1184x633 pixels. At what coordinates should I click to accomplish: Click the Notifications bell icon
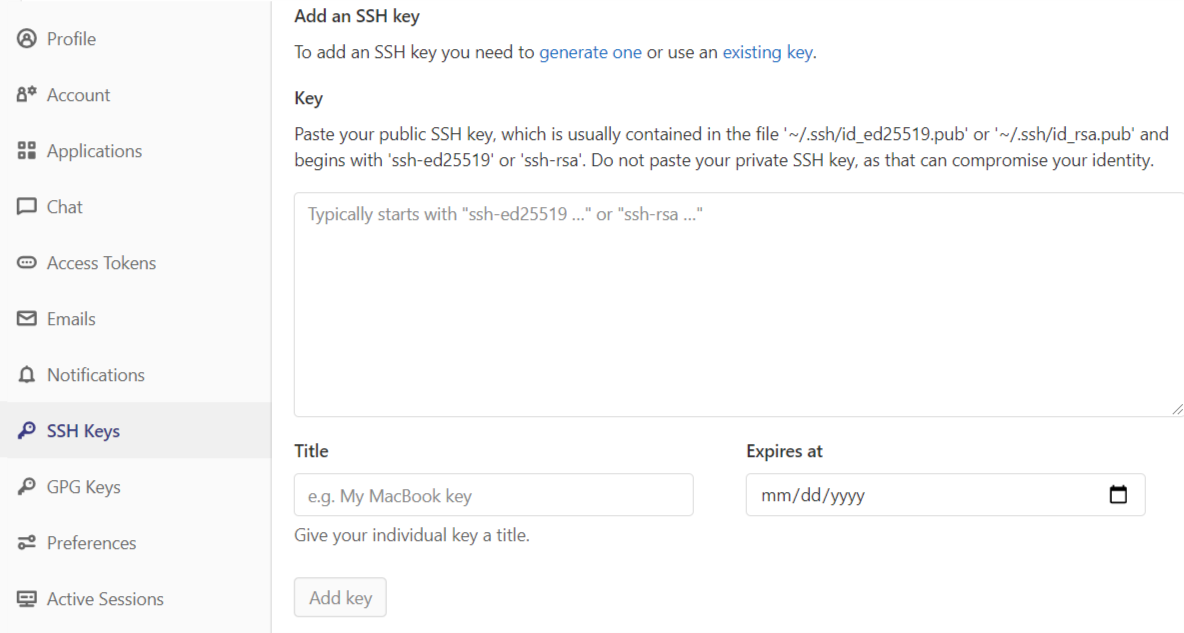tap(27, 375)
